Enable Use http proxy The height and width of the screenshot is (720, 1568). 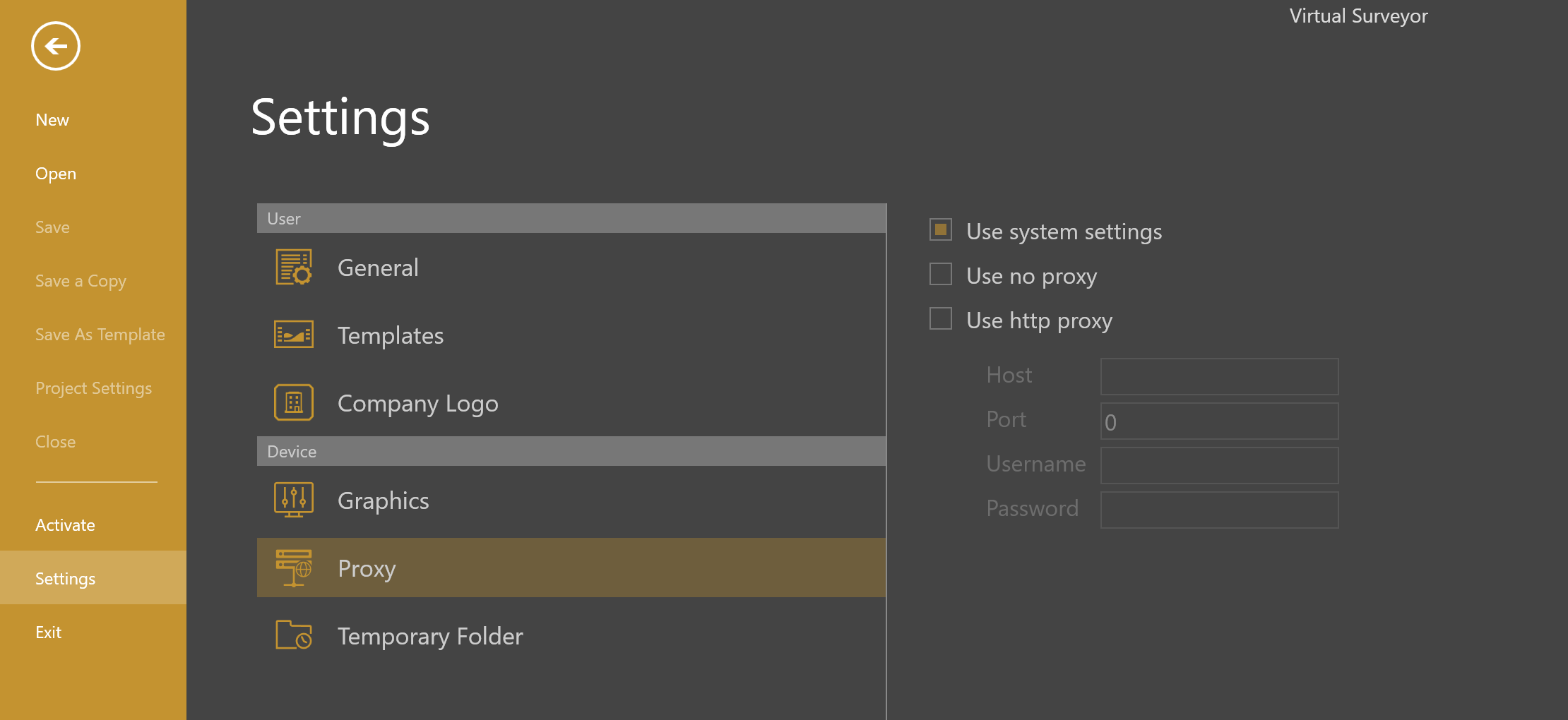click(x=941, y=319)
